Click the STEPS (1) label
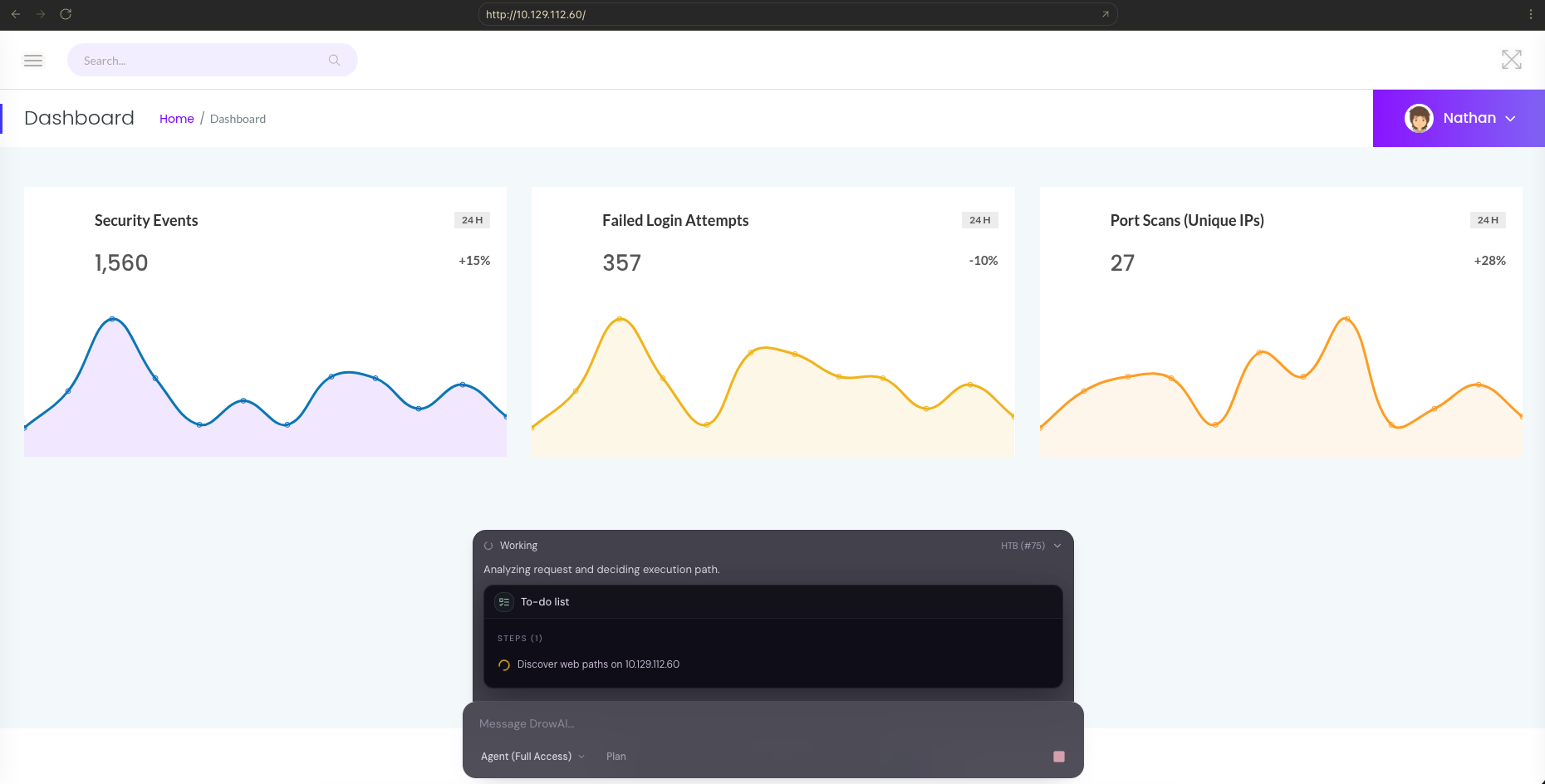Viewport: 1545px width, 784px height. pyautogui.click(x=520, y=639)
